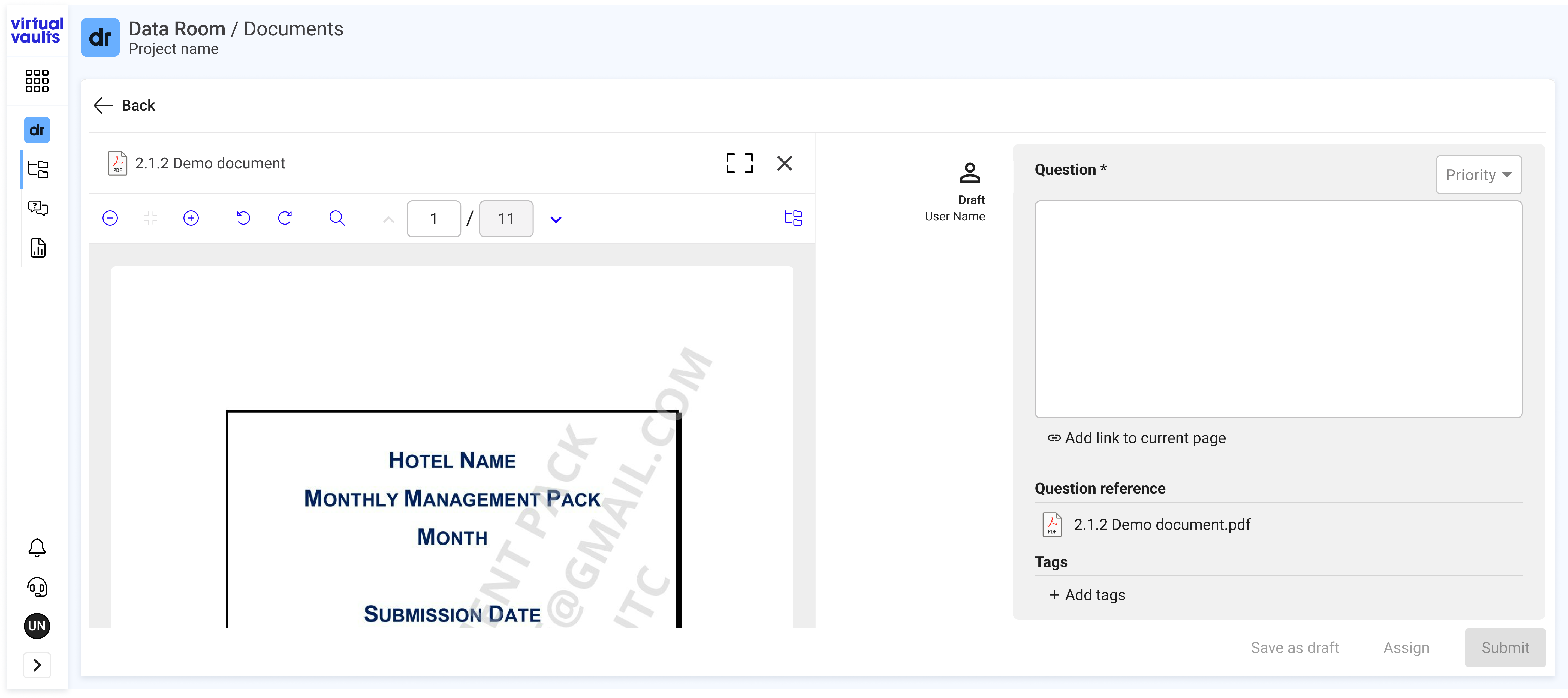Rotate the document clockwise
The width and height of the screenshot is (1568, 698).
[285, 218]
